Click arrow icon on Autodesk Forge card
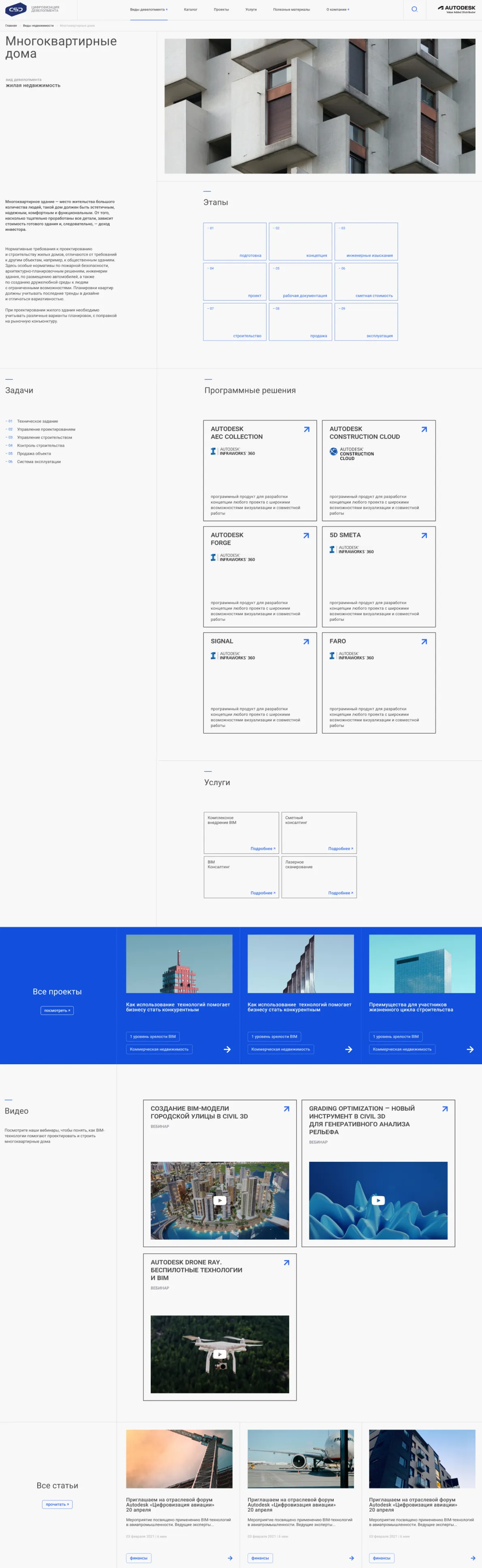This screenshot has height=1568, width=482. click(x=306, y=536)
